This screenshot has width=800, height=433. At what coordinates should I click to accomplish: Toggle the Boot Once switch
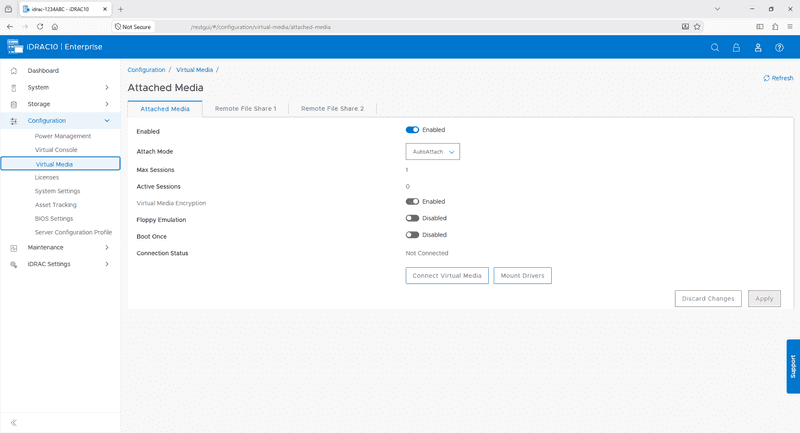coord(412,235)
